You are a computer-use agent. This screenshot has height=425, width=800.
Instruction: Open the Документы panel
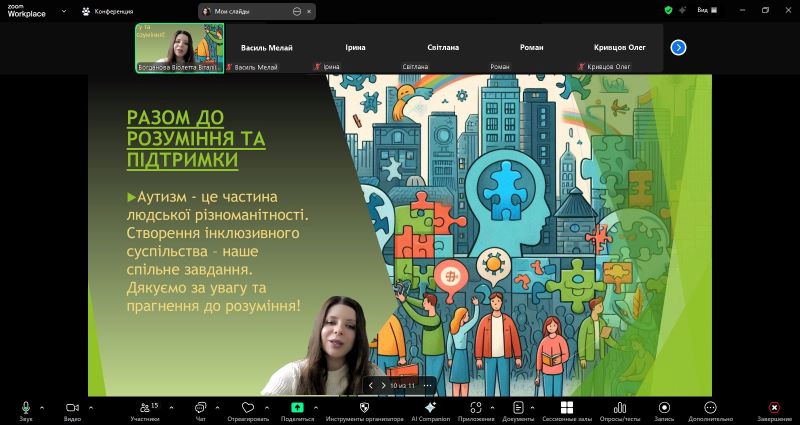[518, 411]
